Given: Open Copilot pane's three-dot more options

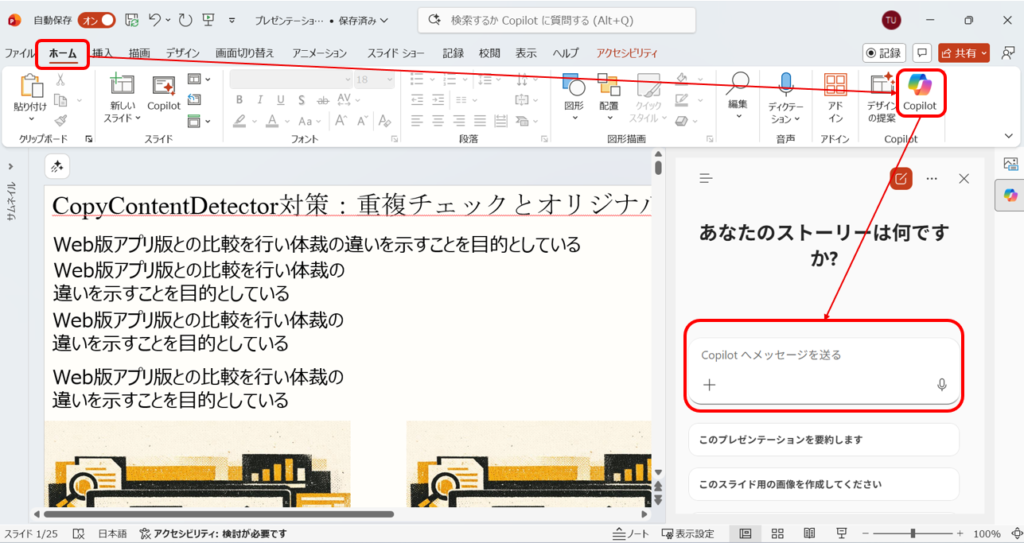Looking at the screenshot, I should coord(932,178).
